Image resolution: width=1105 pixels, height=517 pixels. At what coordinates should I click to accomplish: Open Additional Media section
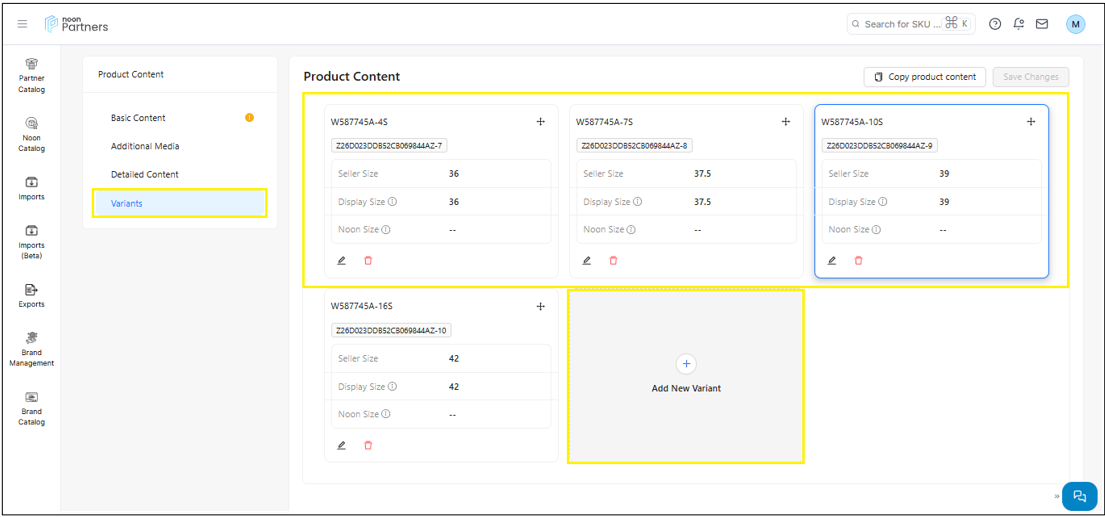(x=145, y=146)
